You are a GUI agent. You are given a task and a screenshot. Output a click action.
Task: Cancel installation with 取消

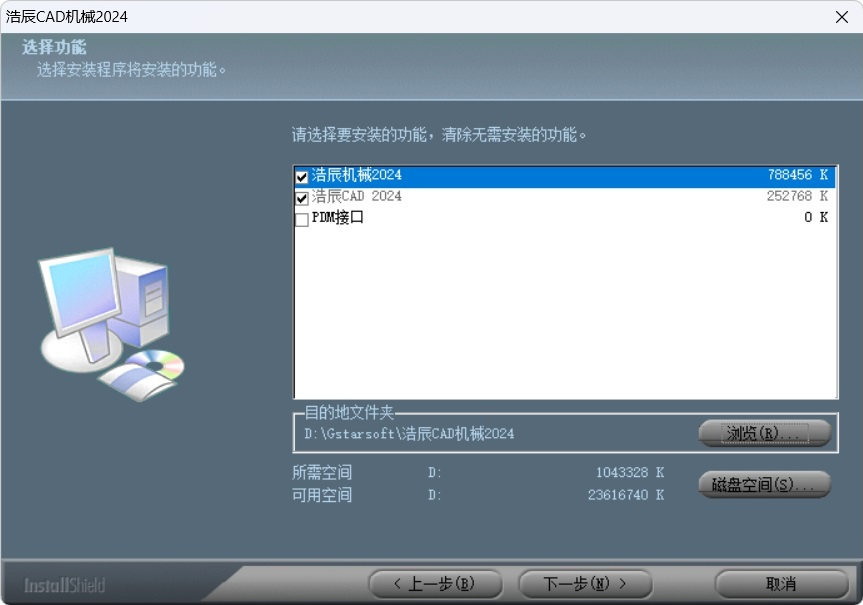click(781, 584)
